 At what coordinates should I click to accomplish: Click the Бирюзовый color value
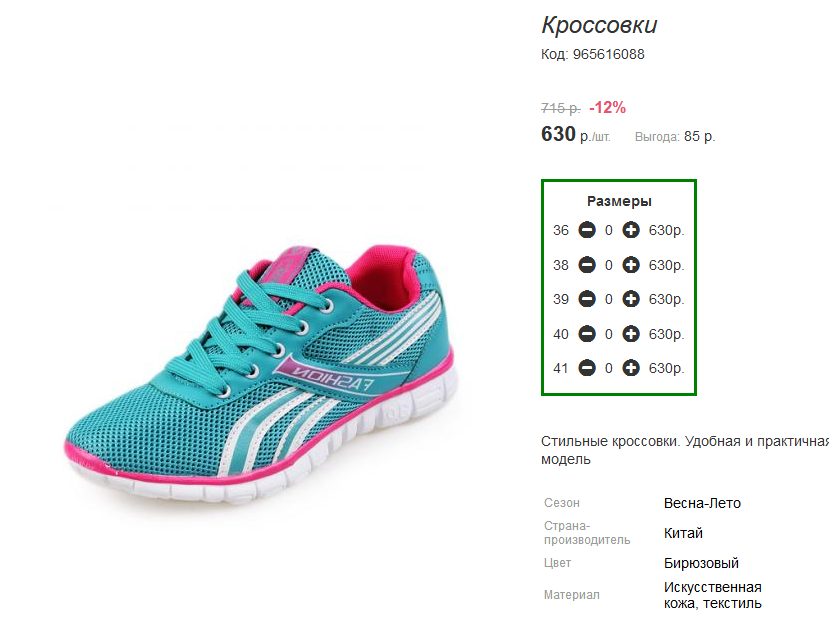pos(701,563)
